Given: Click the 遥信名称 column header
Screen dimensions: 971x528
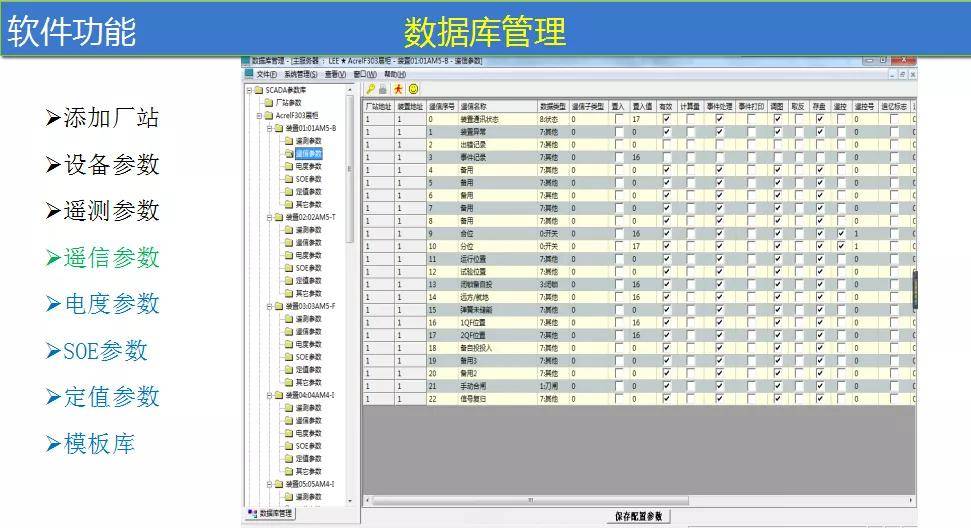Looking at the screenshot, I should [473, 105].
